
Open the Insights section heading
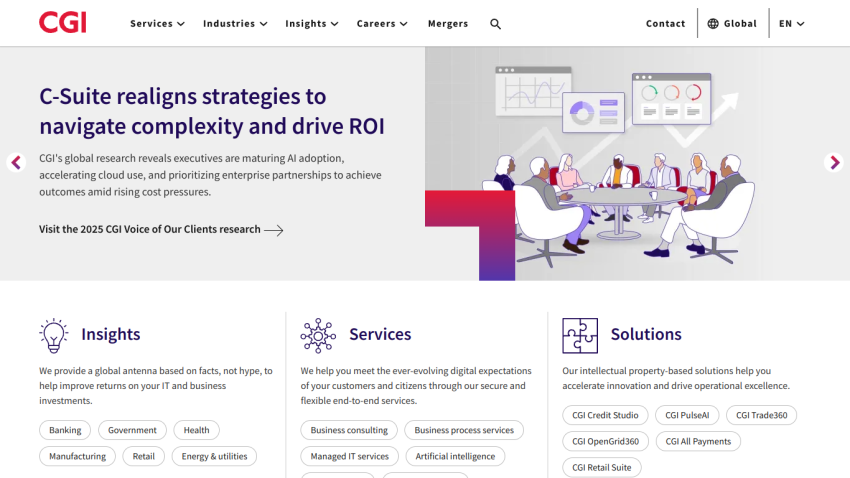pyautogui.click(x=111, y=334)
